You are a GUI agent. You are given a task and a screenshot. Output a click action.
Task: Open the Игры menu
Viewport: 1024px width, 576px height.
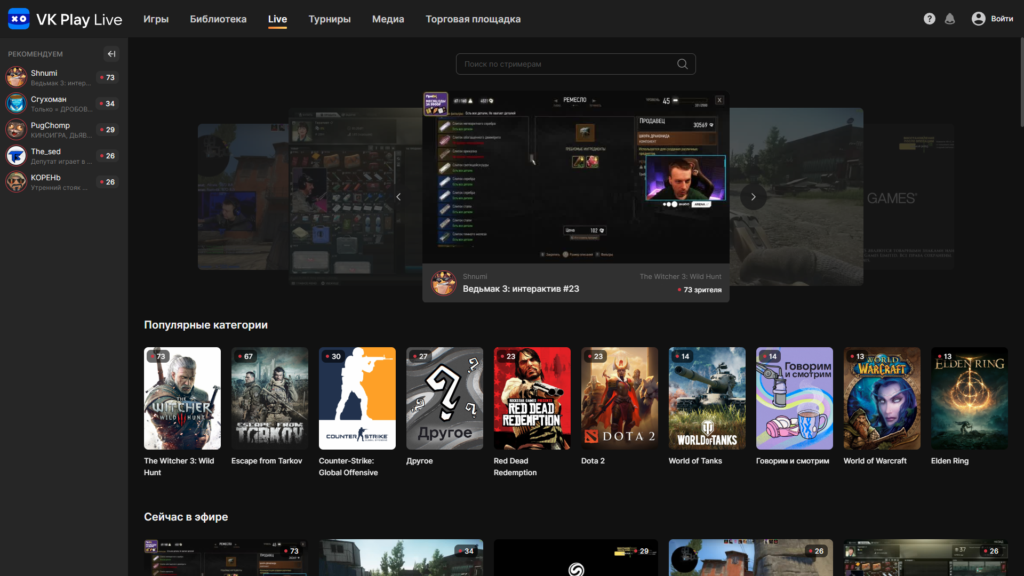pos(156,19)
